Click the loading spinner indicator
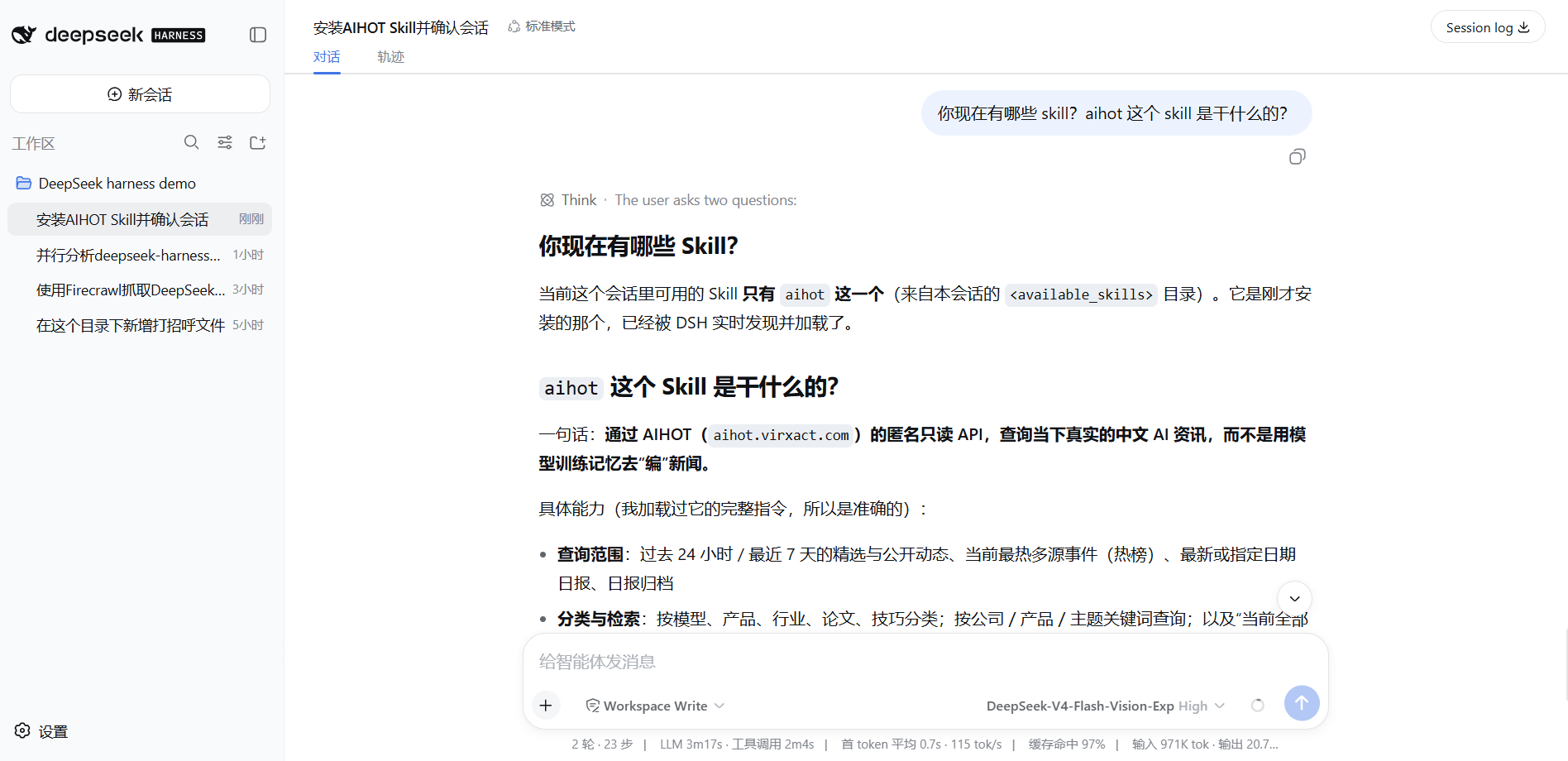The width and height of the screenshot is (1568, 761). pos(1258,706)
